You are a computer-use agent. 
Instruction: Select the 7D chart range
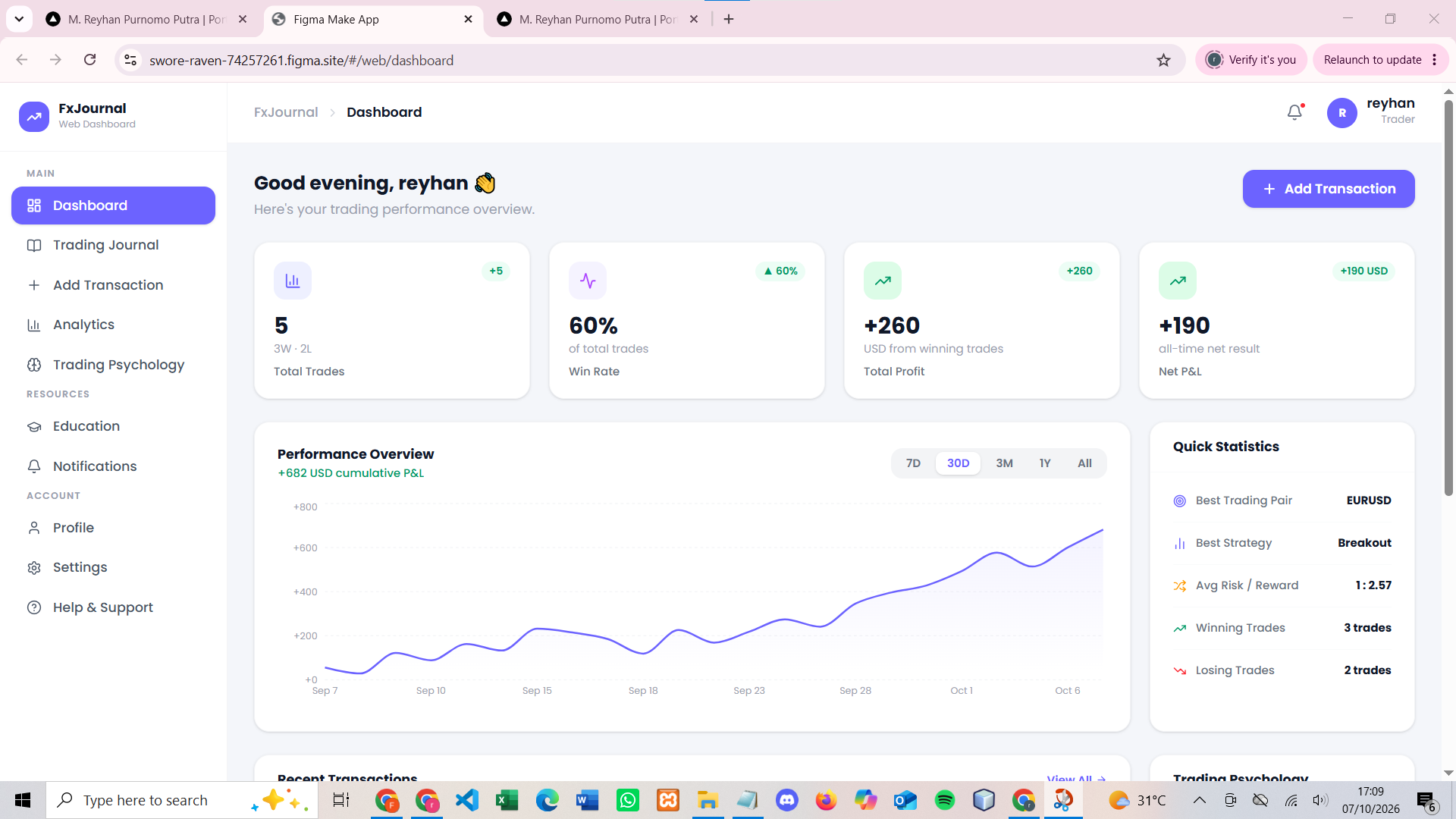pos(913,463)
